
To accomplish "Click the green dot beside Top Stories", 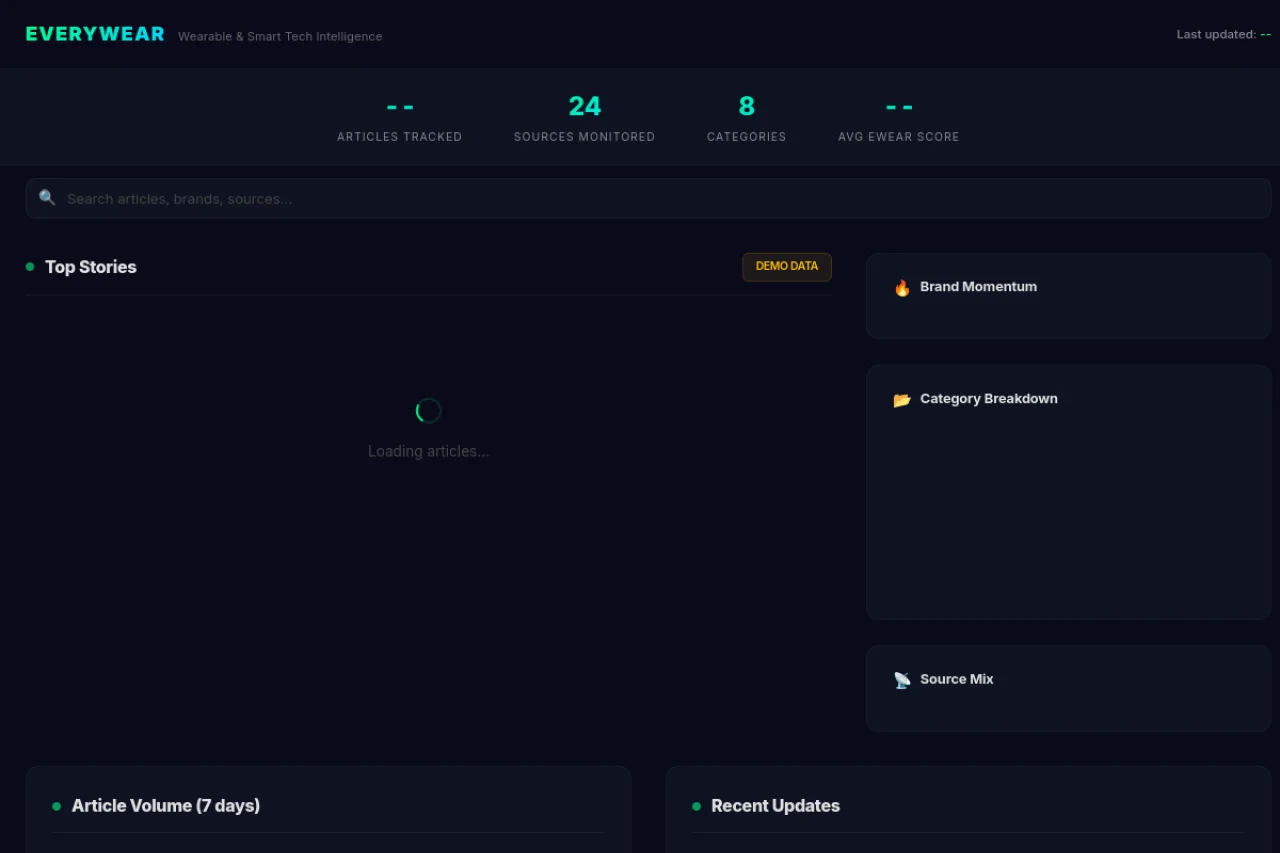I will pyautogui.click(x=30, y=267).
